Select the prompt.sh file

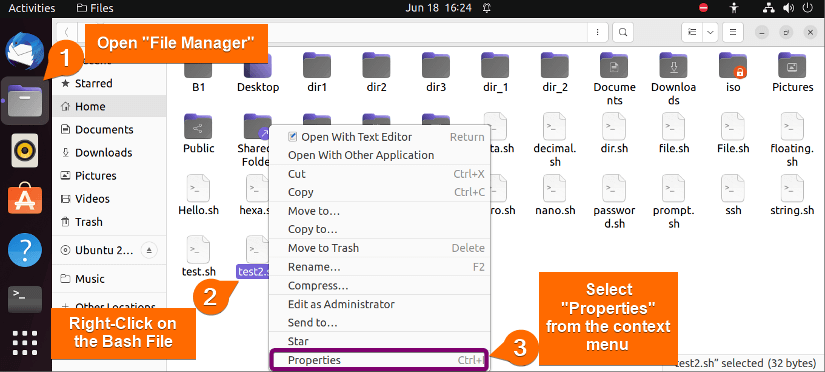pyautogui.click(x=673, y=202)
